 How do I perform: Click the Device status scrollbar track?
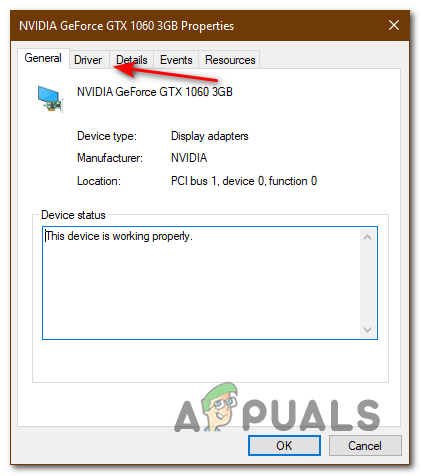pos(367,283)
